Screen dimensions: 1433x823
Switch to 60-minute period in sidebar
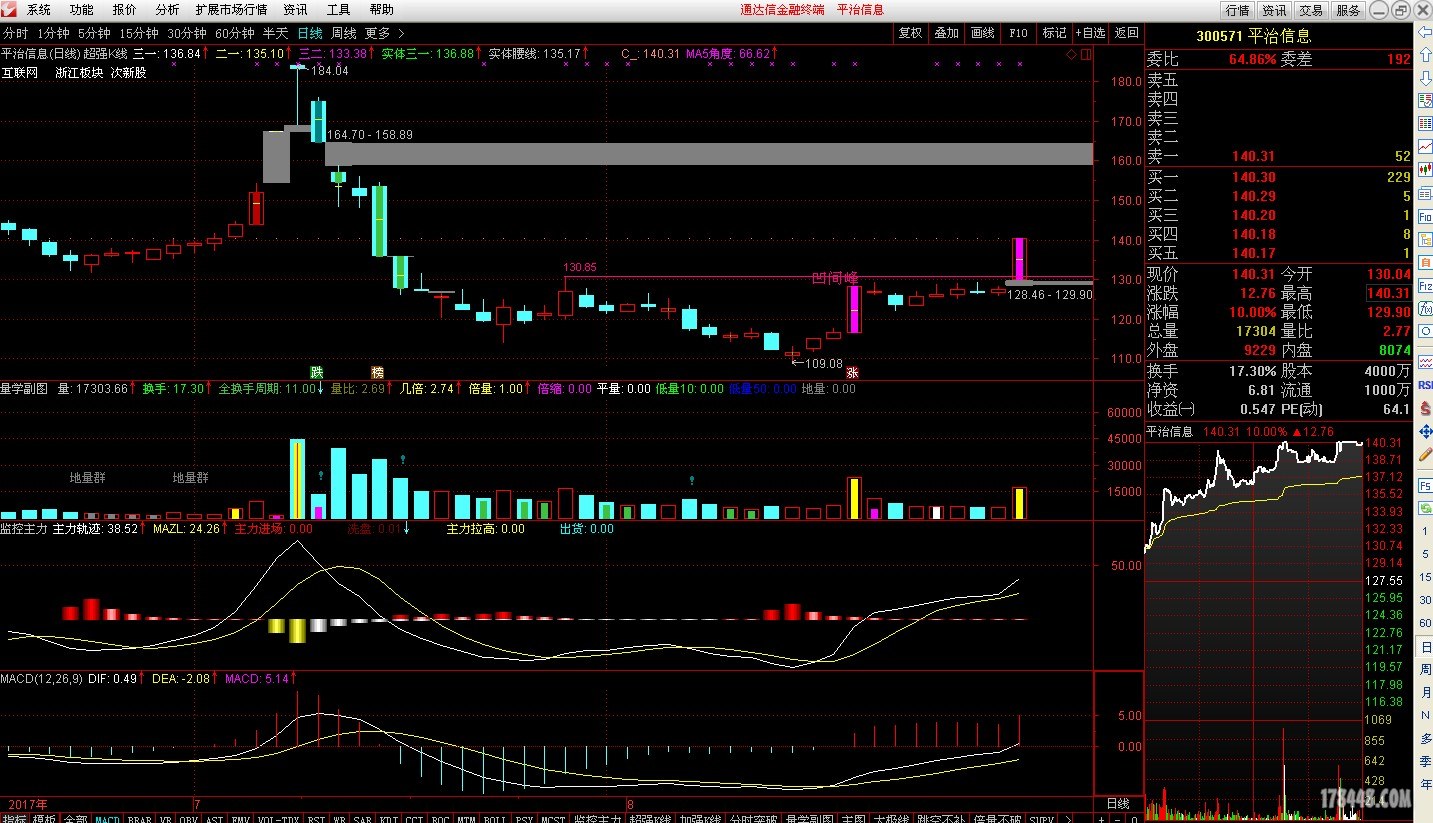point(1424,623)
